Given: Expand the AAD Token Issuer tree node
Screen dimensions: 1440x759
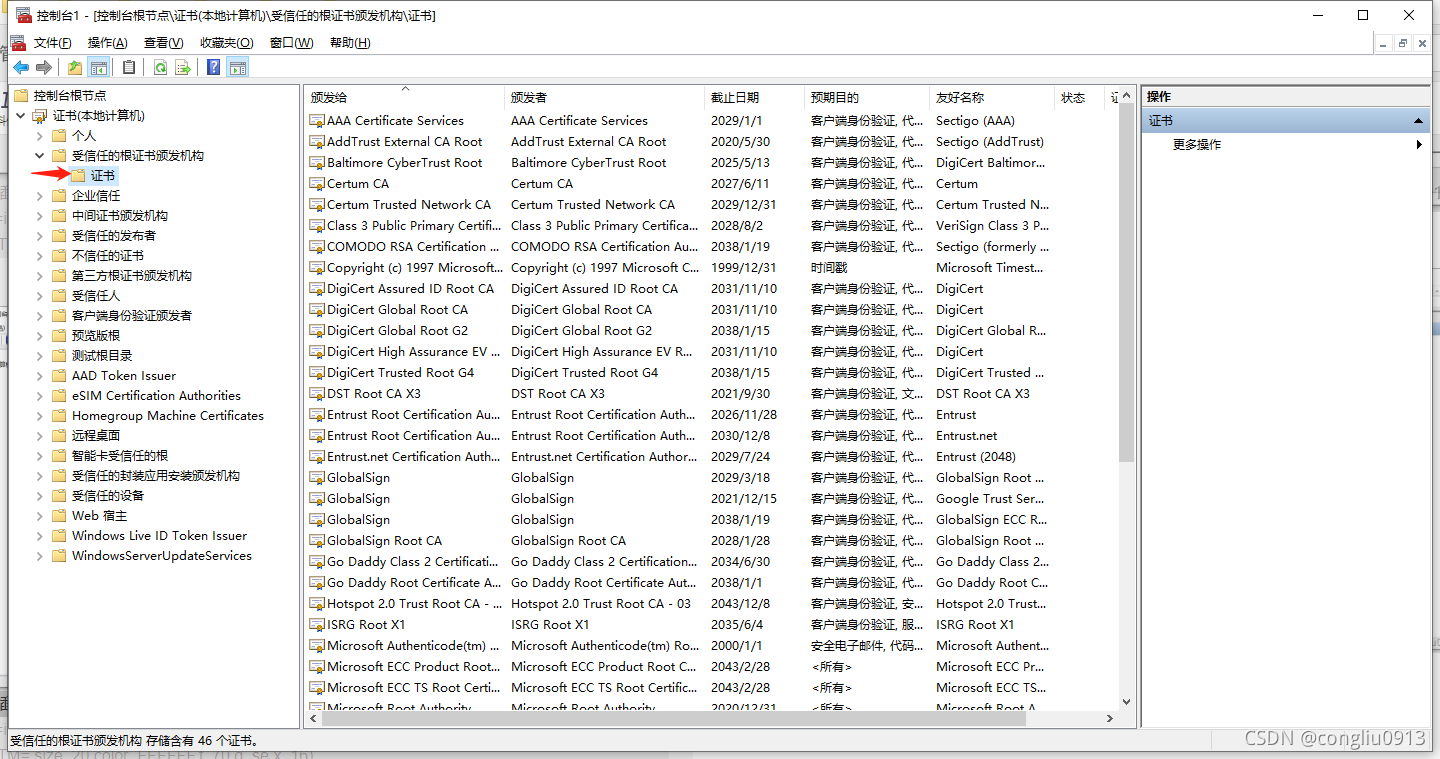Looking at the screenshot, I should click(x=40, y=376).
